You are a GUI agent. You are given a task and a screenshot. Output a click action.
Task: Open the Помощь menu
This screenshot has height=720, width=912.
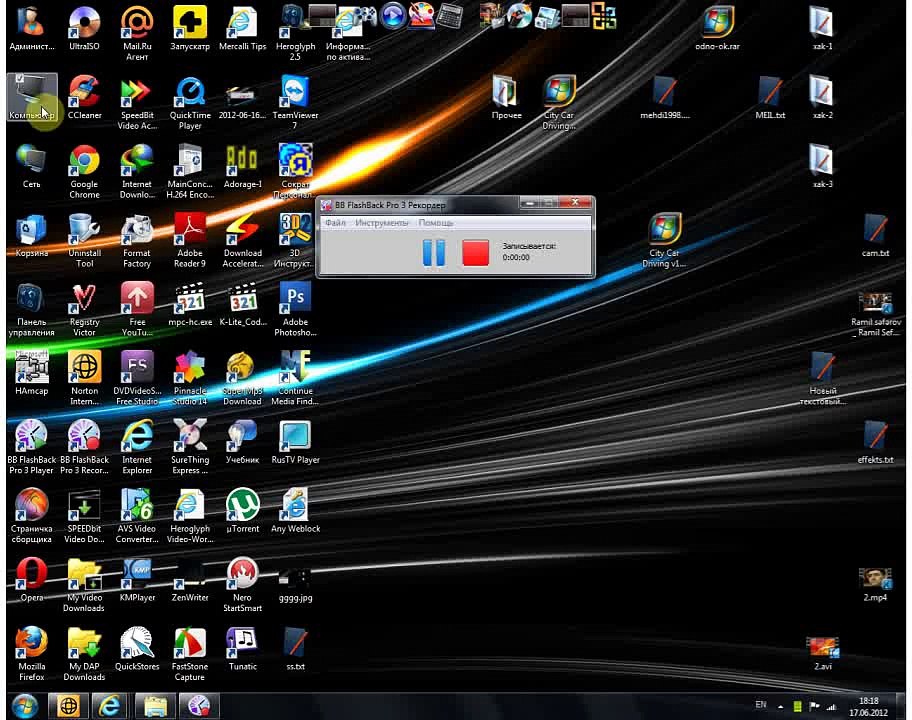point(436,223)
